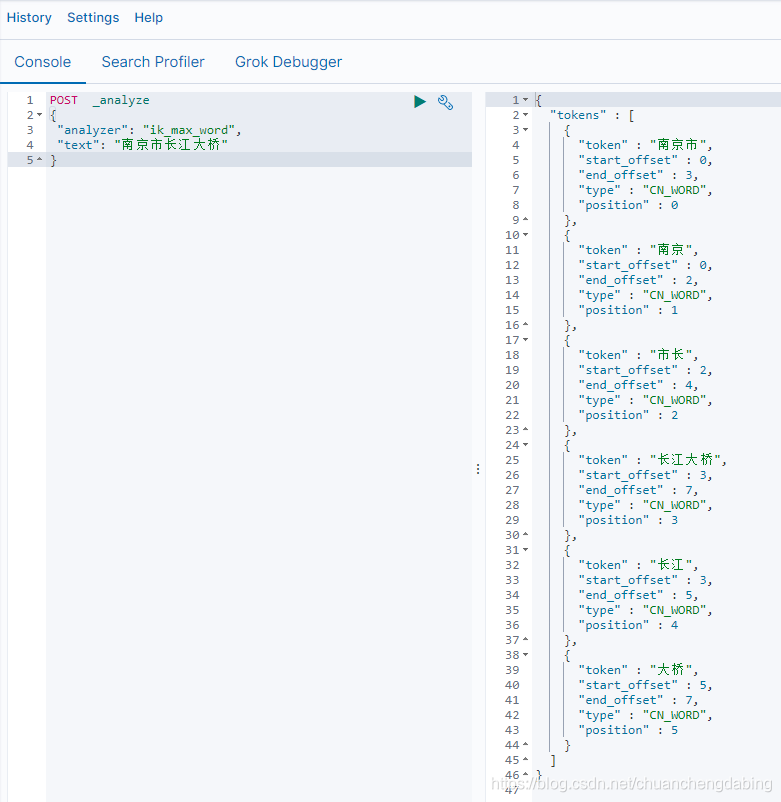Fold closing brace at response line 9
This screenshot has height=802, width=781.
(x=525, y=219)
